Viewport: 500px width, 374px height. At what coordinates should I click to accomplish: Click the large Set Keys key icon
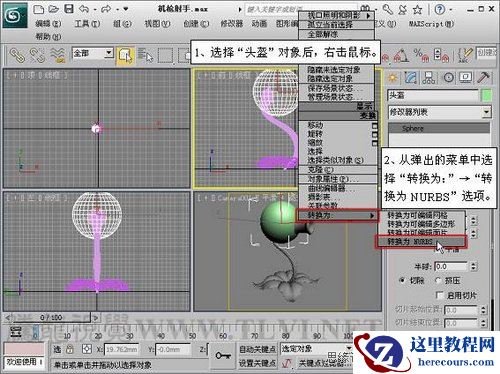tap(223, 355)
